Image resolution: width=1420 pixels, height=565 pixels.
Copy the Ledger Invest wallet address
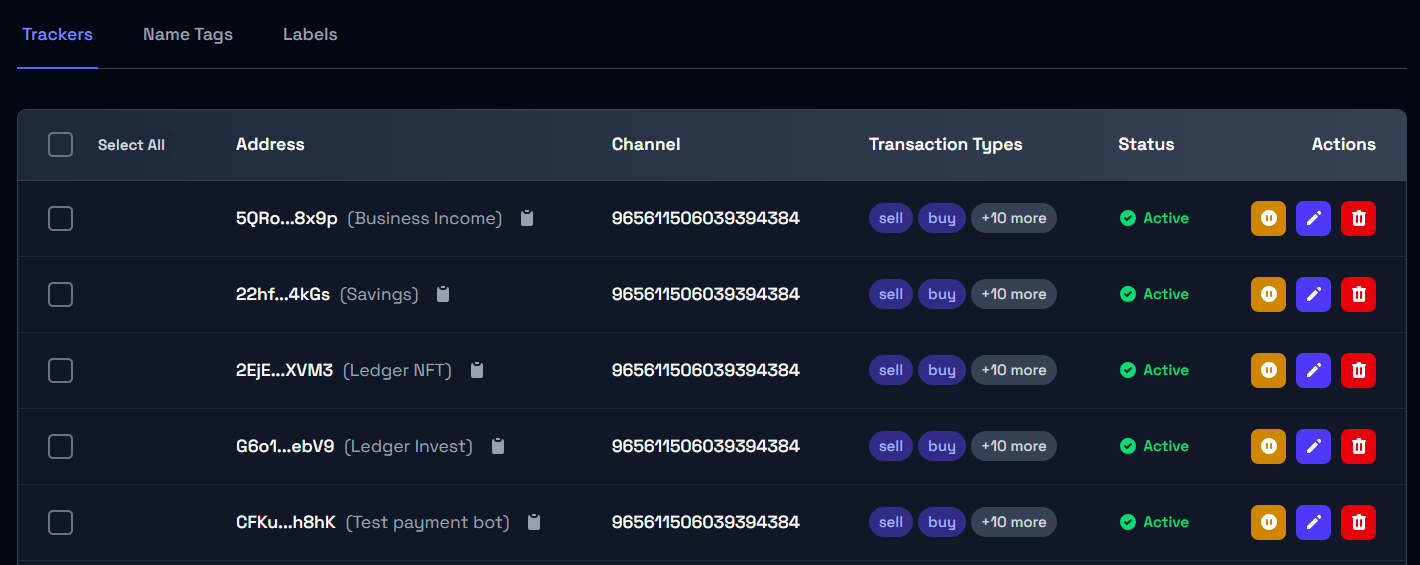point(498,446)
